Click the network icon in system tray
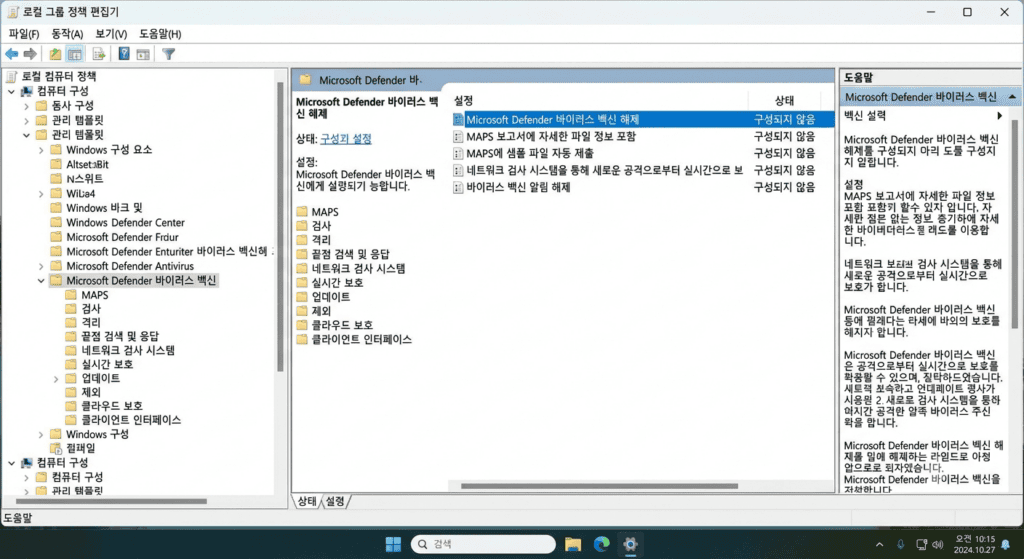 point(921,545)
